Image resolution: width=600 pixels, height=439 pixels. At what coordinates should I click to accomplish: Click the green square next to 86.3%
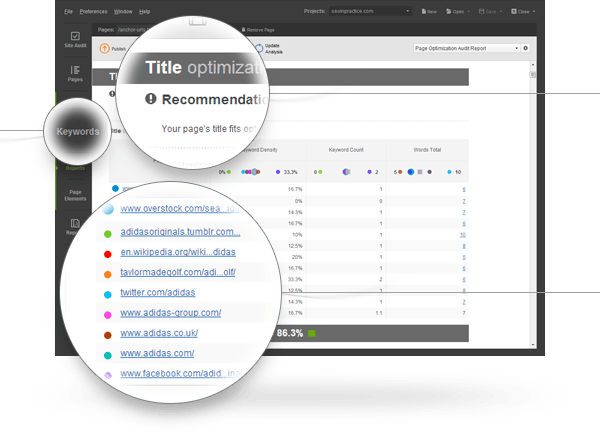pos(312,333)
